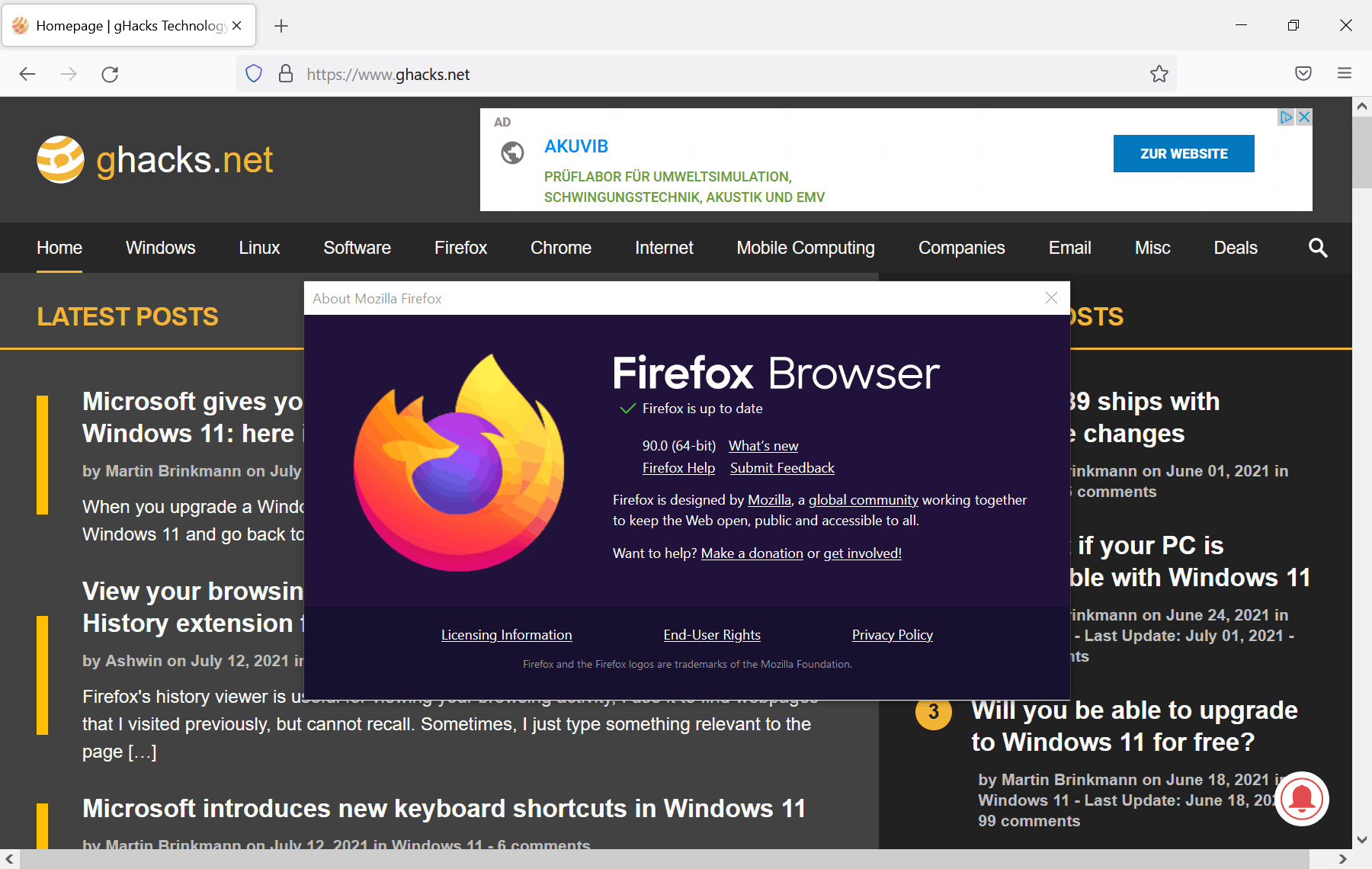The width and height of the screenshot is (1372, 869).
Task: Click the AKUVIB ad title
Action: 576,146
